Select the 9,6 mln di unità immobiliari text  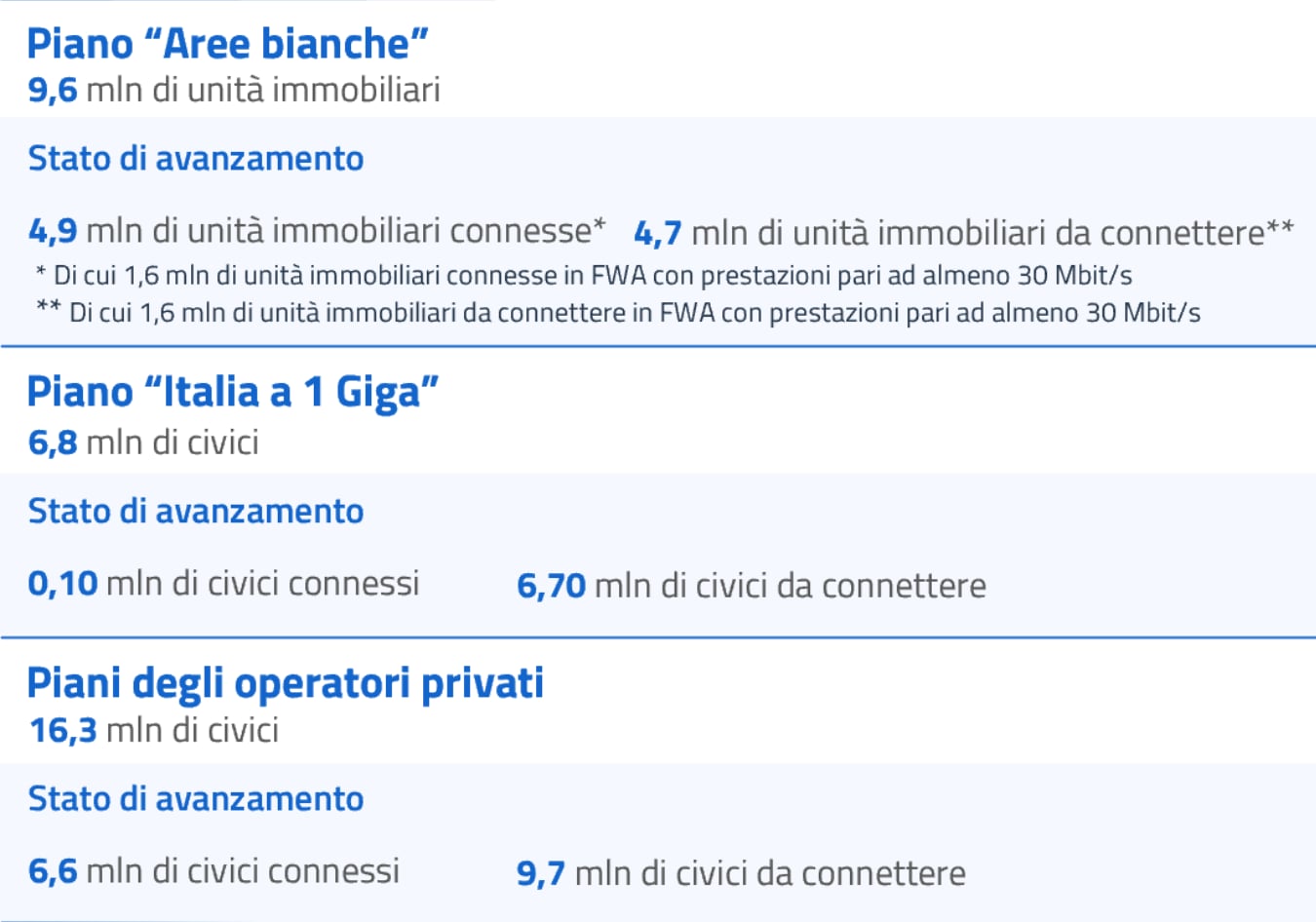tap(234, 91)
